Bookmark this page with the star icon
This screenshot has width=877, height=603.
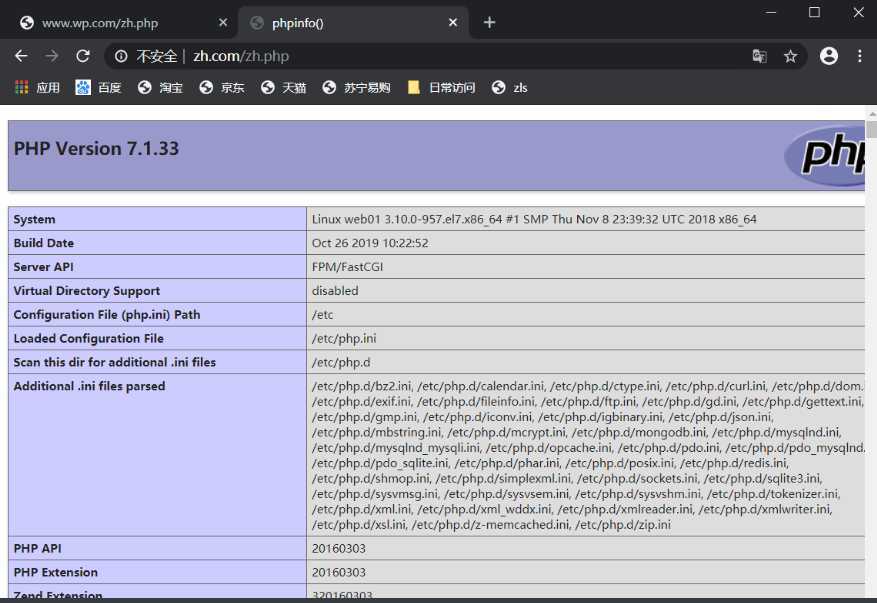790,56
